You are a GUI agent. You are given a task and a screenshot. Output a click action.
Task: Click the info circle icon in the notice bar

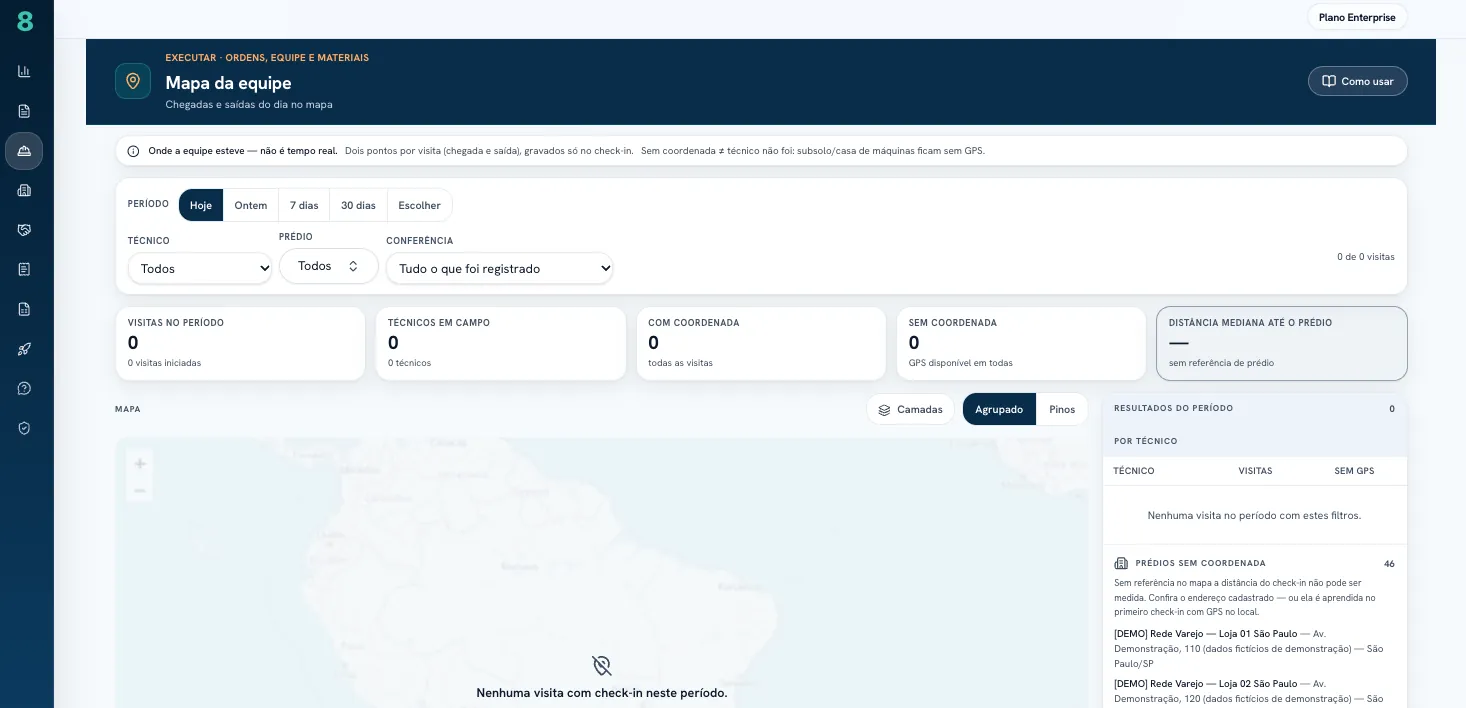pos(133,151)
